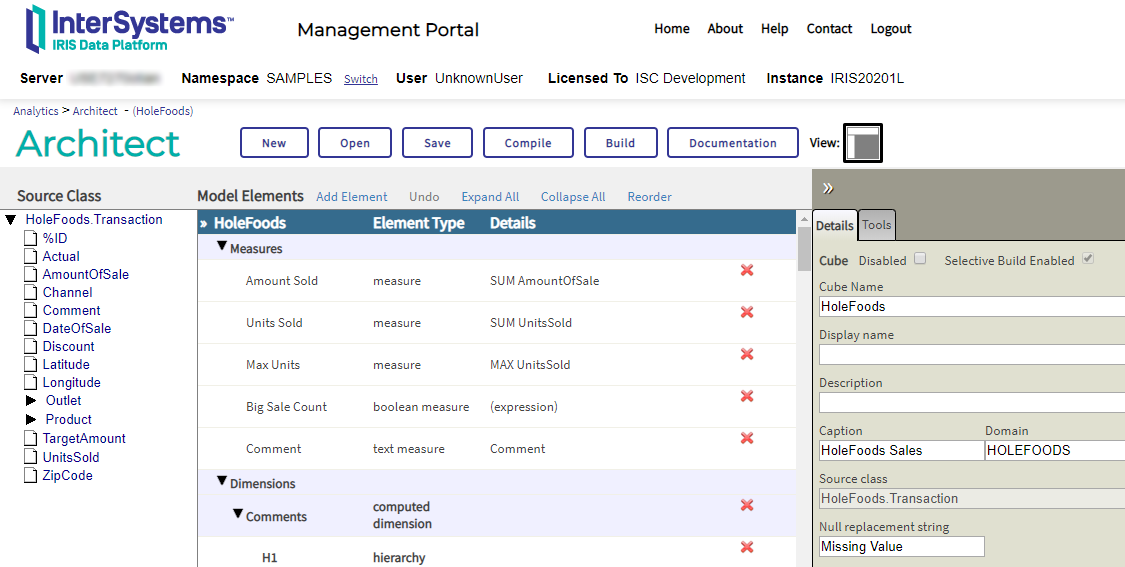This screenshot has width=1125, height=567.
Task: Delete the Big Sale Count measure
Action: click(x=747, y=396)
